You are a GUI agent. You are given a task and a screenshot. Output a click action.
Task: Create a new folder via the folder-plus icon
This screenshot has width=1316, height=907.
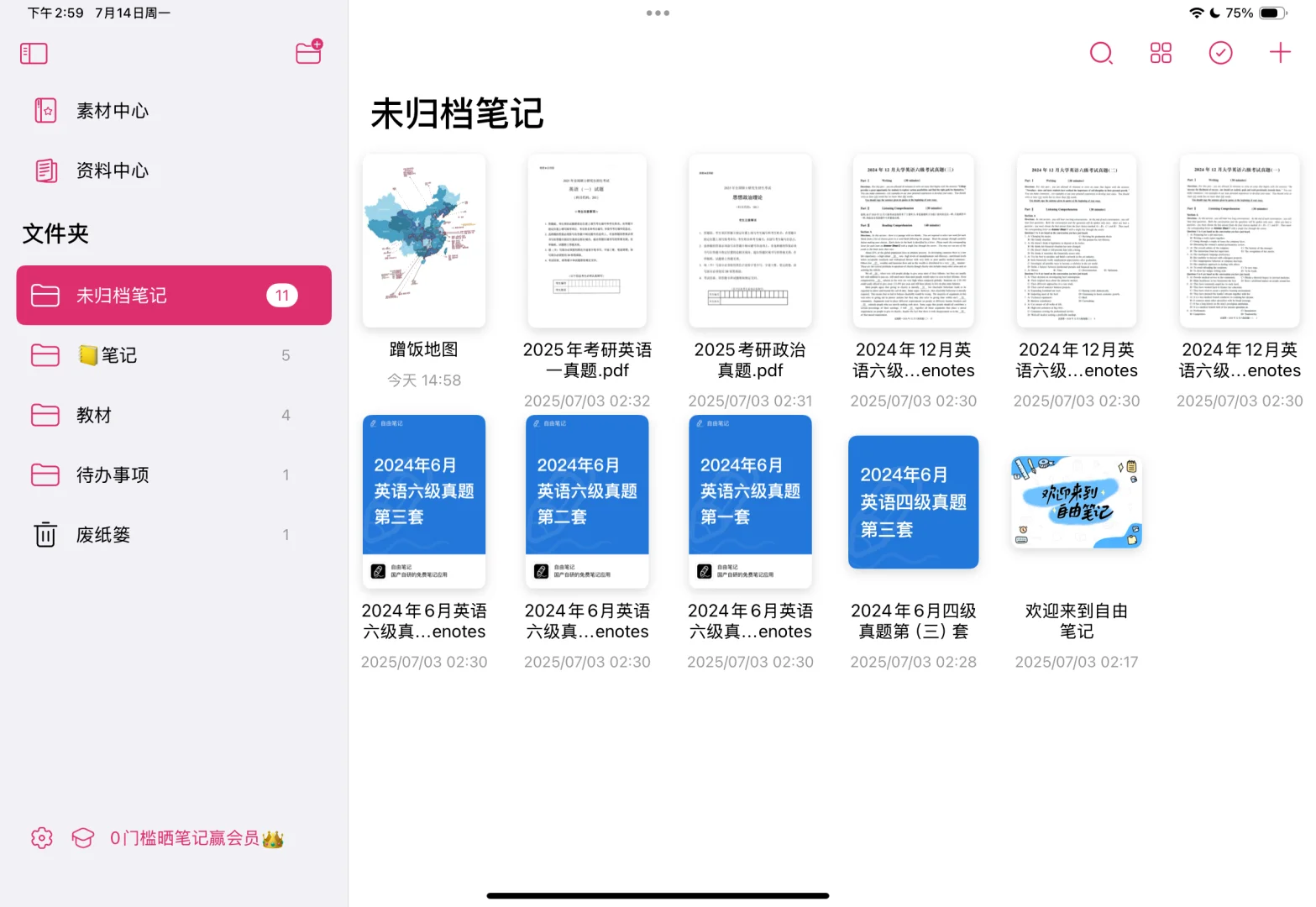[x=308, y=52]
